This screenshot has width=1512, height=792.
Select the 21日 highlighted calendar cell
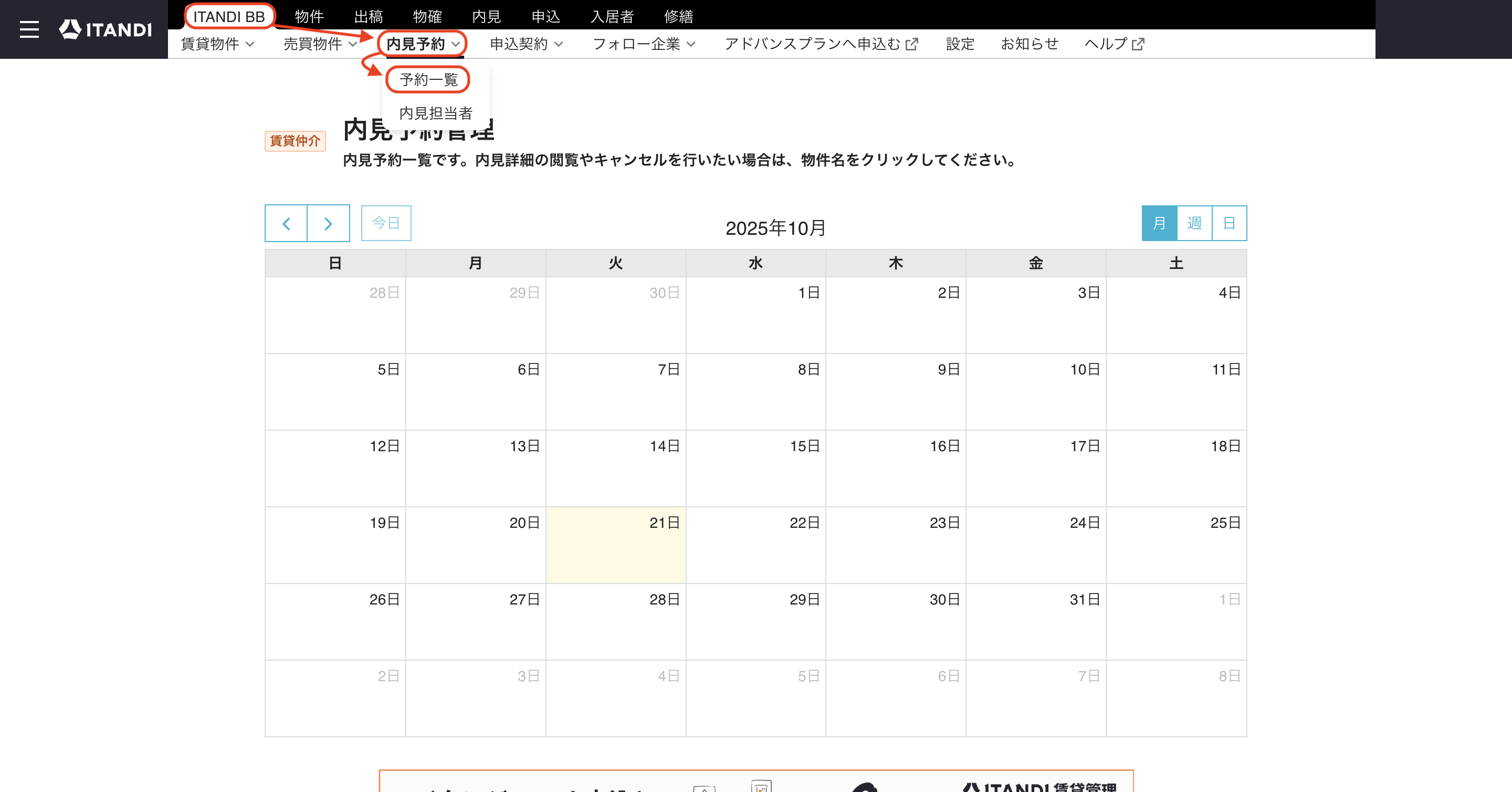pos(616,545)
